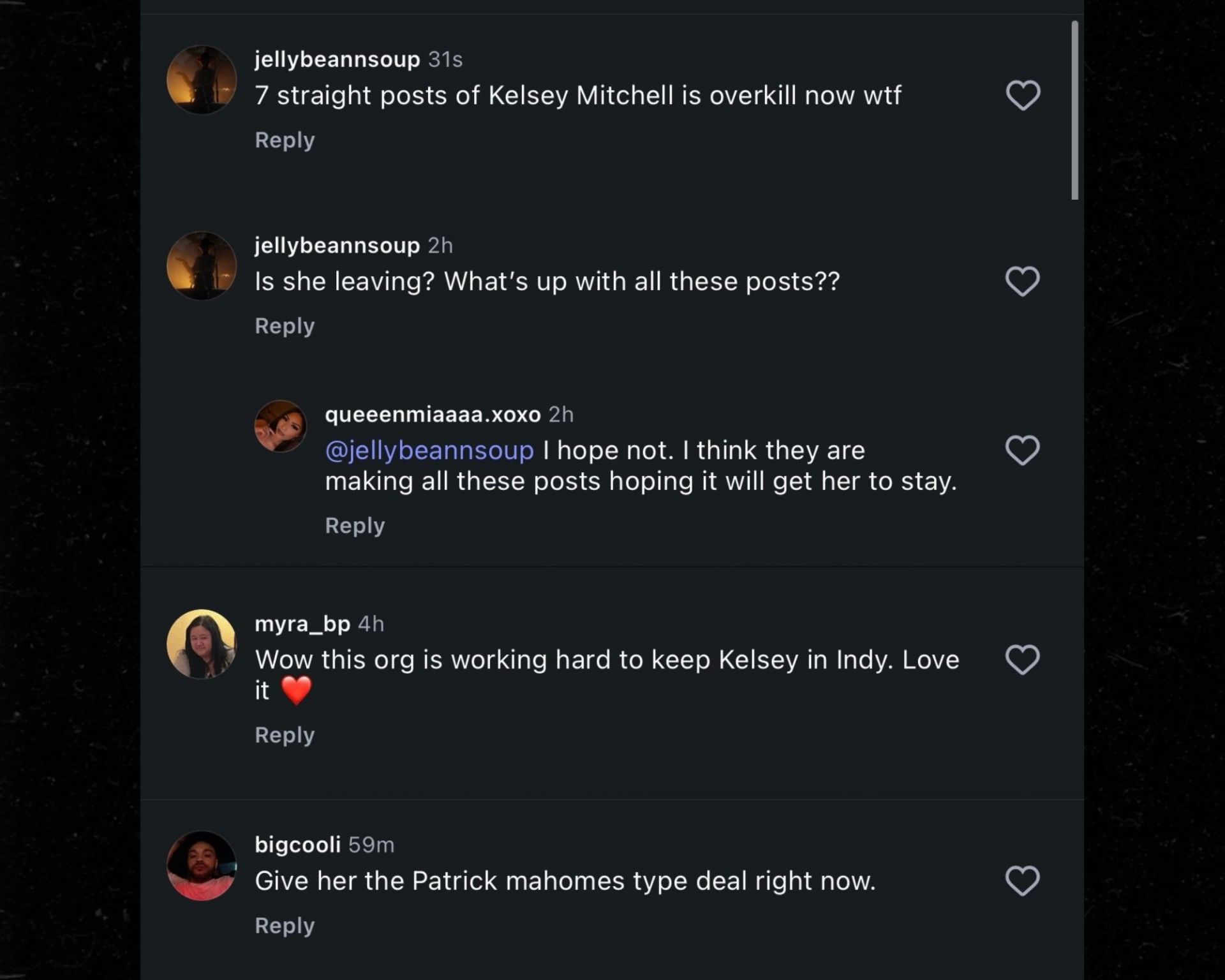Click myra_bp's profile picture
This screenshot has height=980, width=1225.
[202, 644]
